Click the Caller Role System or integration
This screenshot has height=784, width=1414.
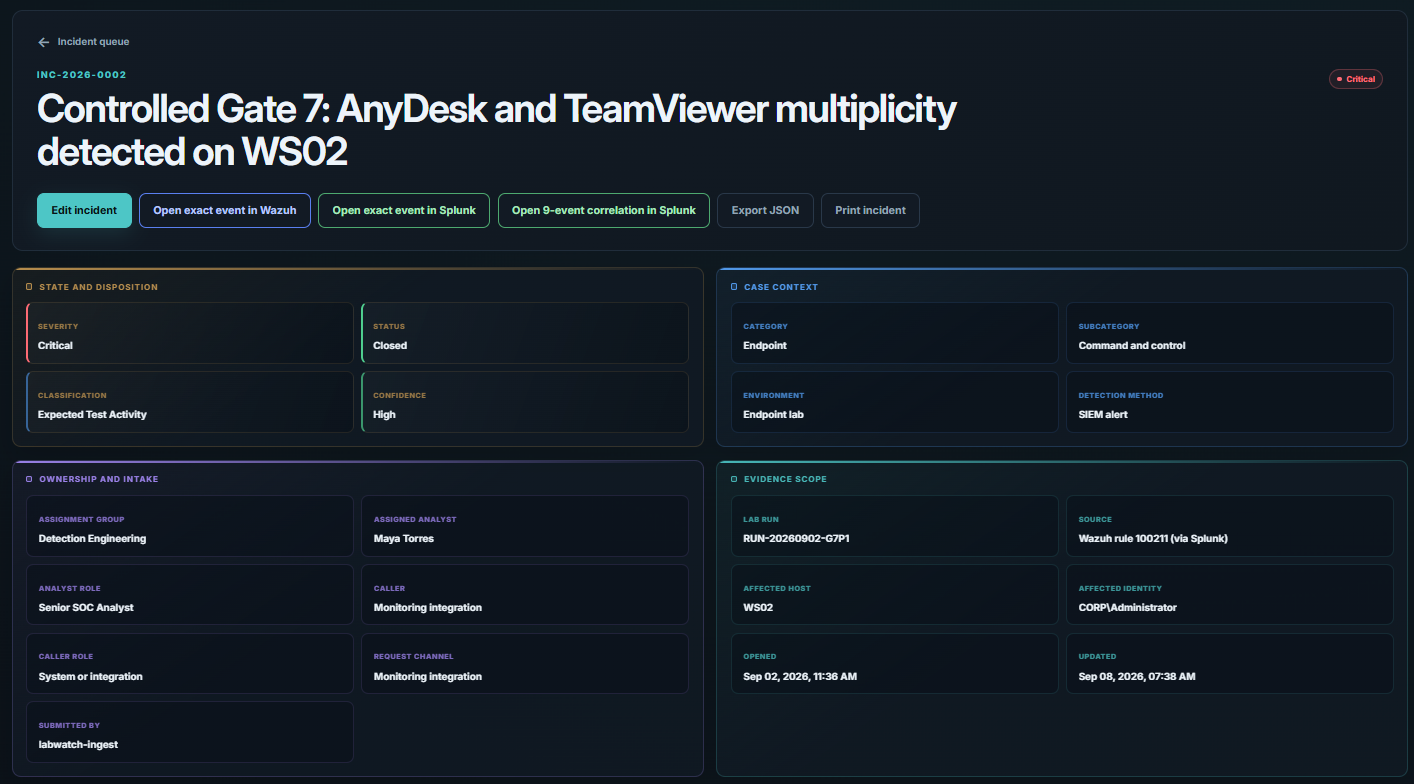coord(90,676)
